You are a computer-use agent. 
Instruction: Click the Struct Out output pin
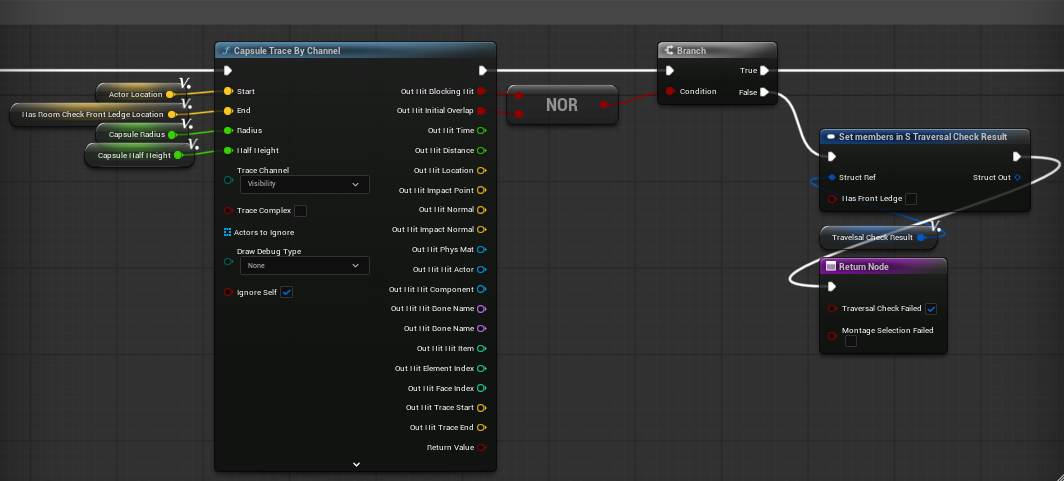(x=1016, y=178)
